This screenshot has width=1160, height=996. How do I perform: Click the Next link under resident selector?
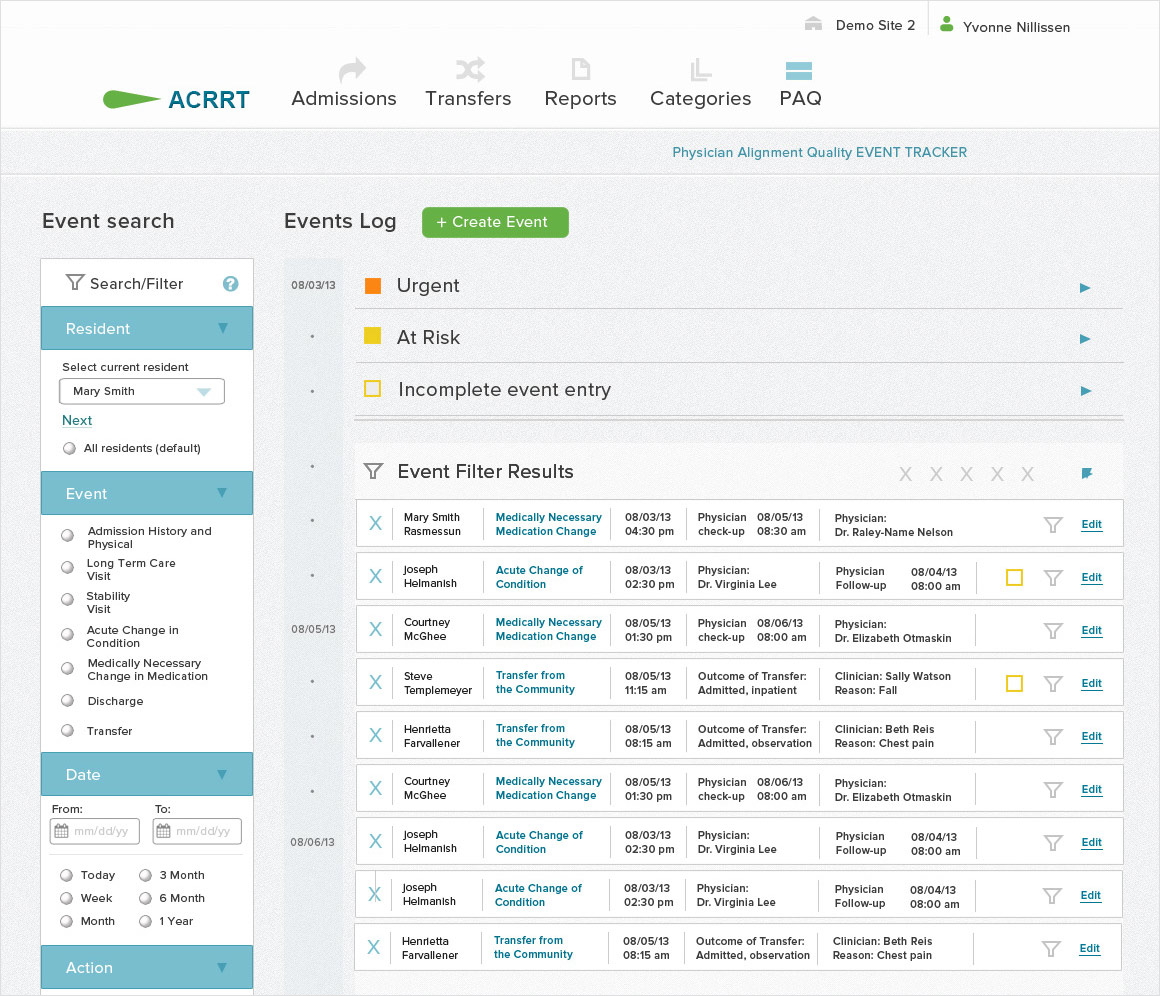point(77,421)
